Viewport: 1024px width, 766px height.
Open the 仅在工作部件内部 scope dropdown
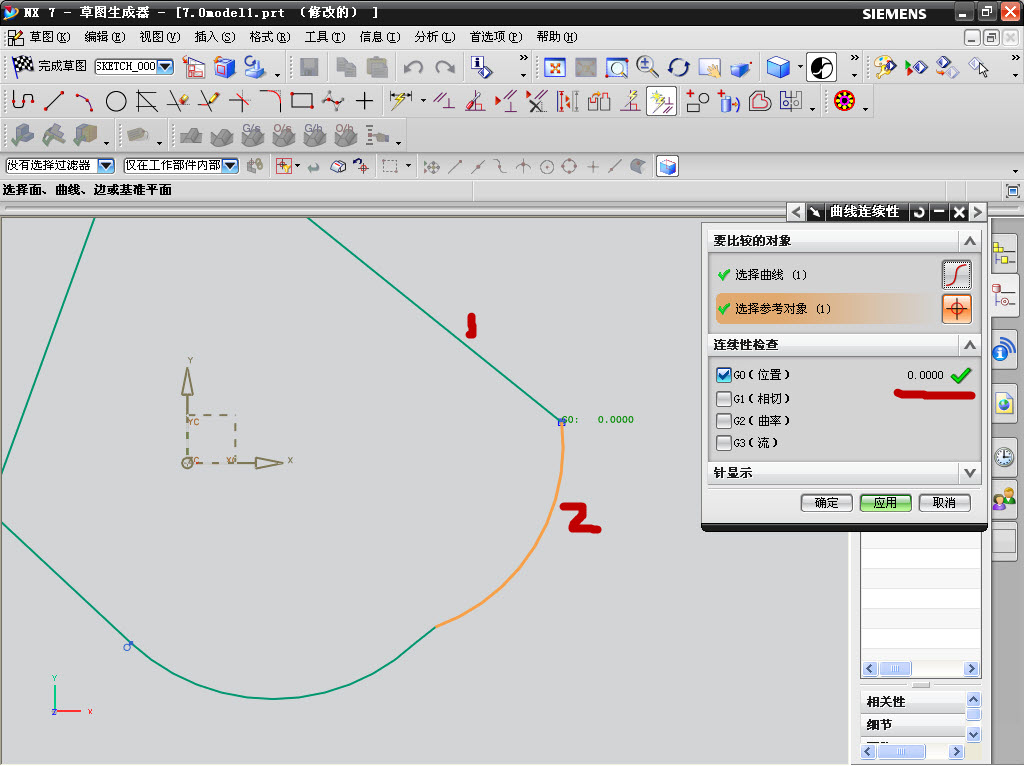(230, 166)
